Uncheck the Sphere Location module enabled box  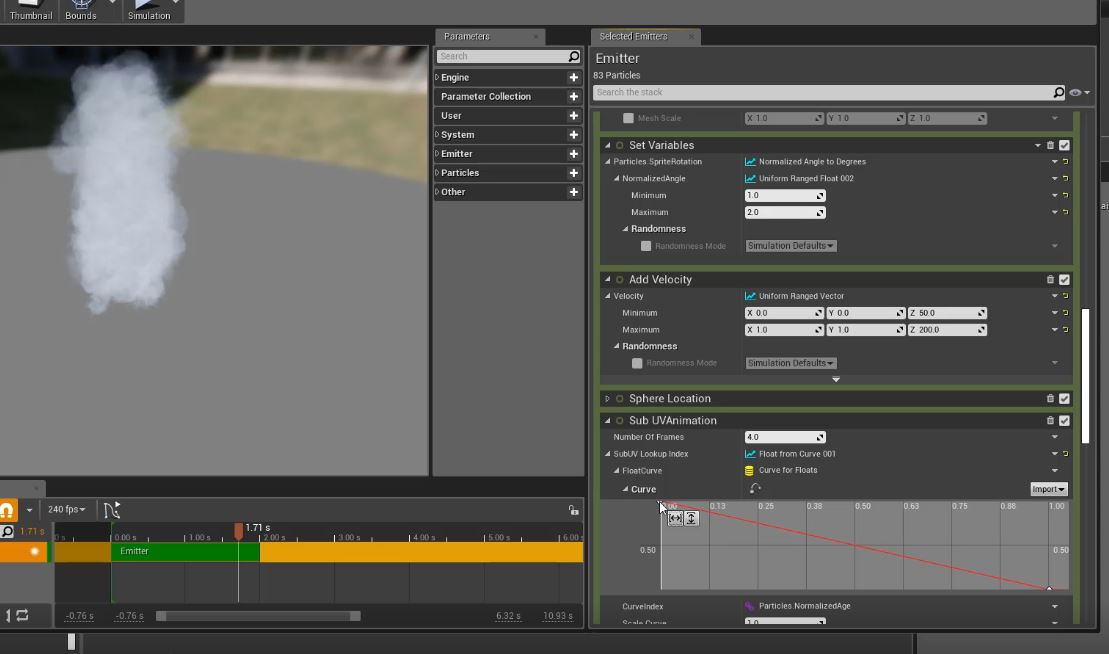1064,399
